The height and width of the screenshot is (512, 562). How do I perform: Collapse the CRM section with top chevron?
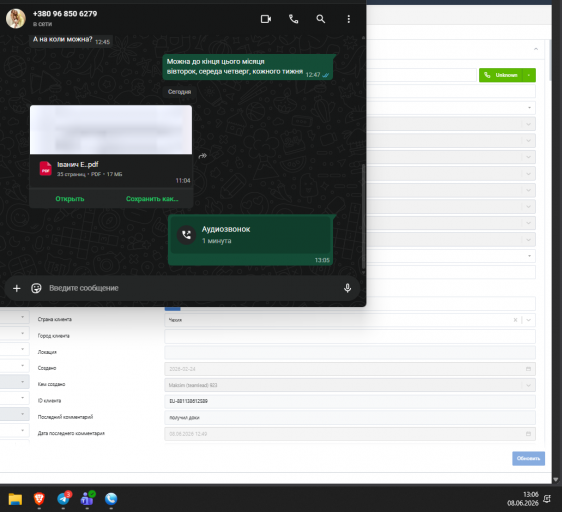pyautogui.click(x=536, y=49)
